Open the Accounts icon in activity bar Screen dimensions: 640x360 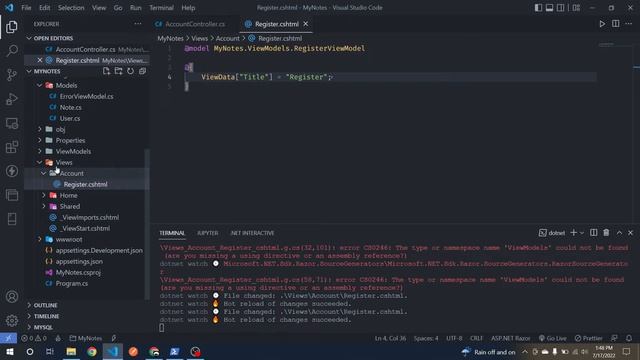[12, 297]
